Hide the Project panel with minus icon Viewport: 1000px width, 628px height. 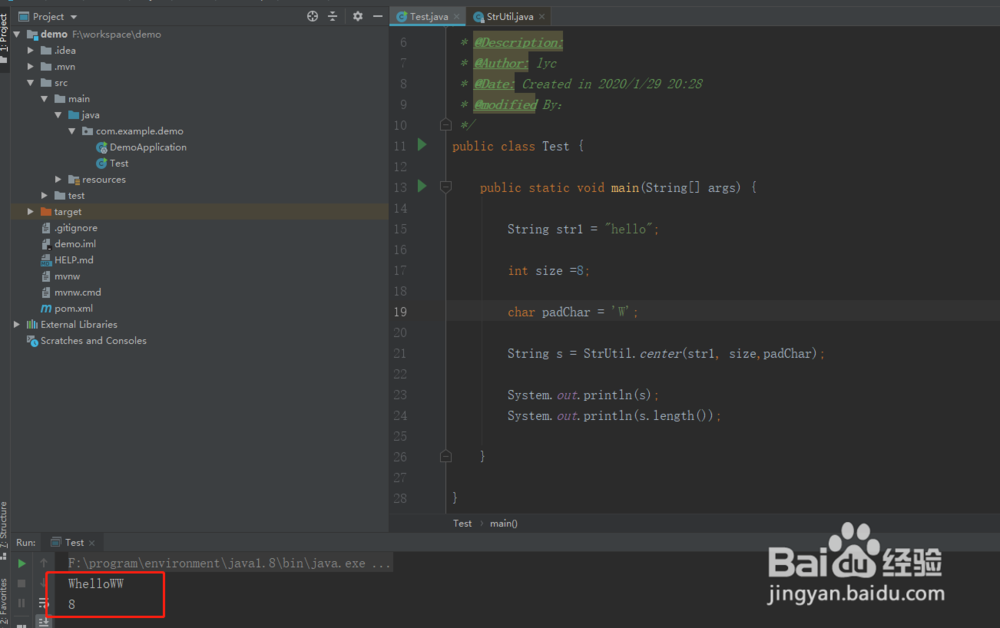pyautogui.click(x=378, y=17)
